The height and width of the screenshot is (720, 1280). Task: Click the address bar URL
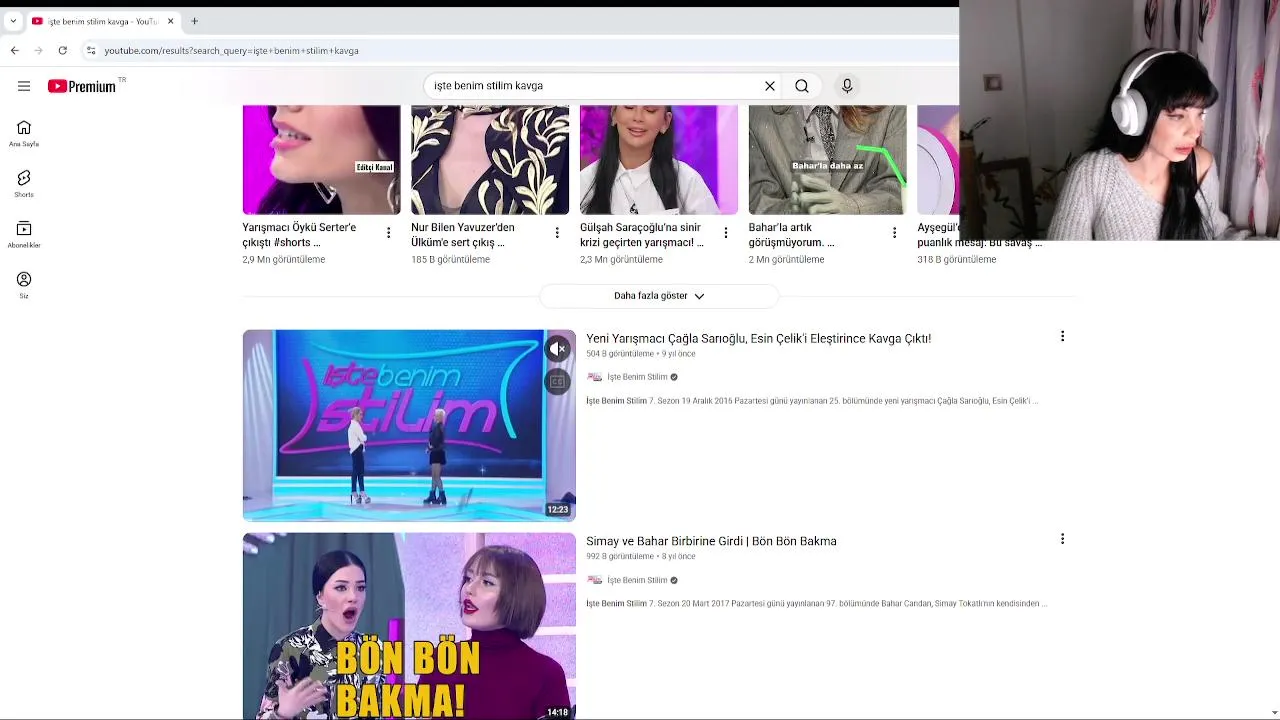(x=231, y=50)
